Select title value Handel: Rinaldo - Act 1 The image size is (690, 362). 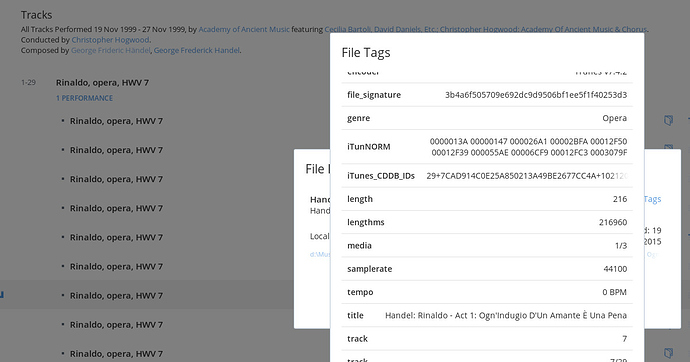[x=506, y=316]
